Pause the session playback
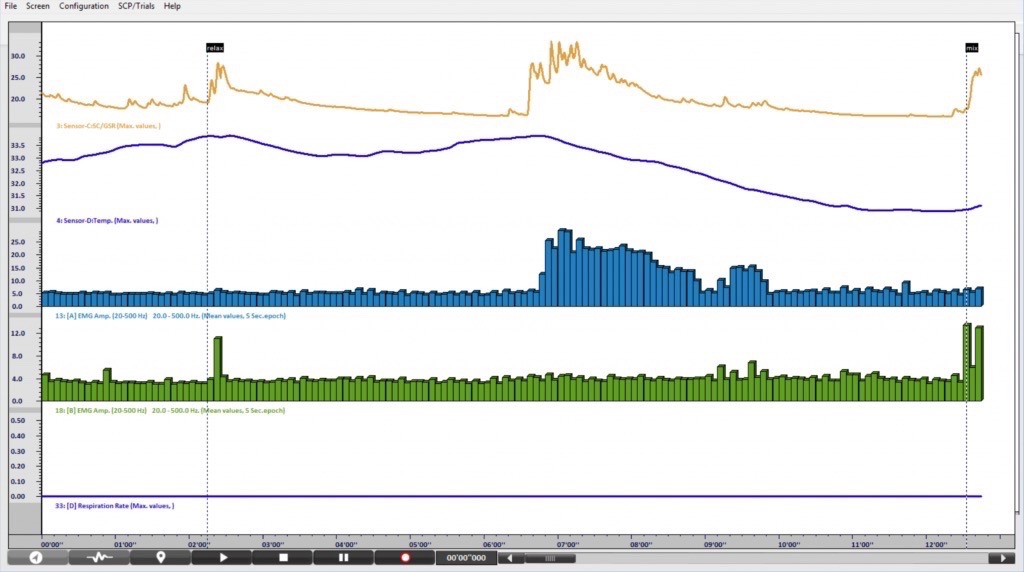Screen dimensions: 1024x572 343,558
